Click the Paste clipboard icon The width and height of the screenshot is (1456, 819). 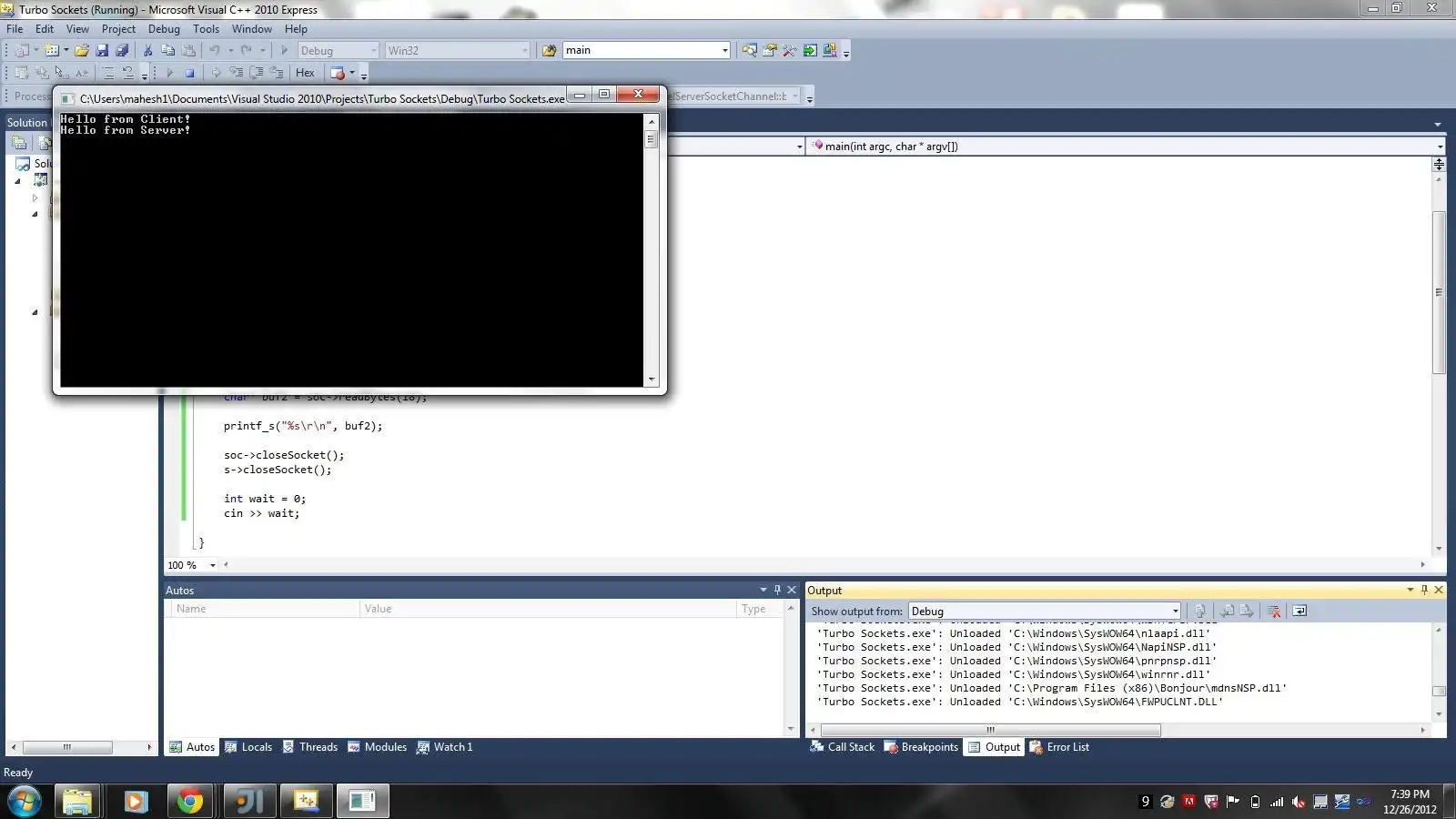(x=188, y=51)
